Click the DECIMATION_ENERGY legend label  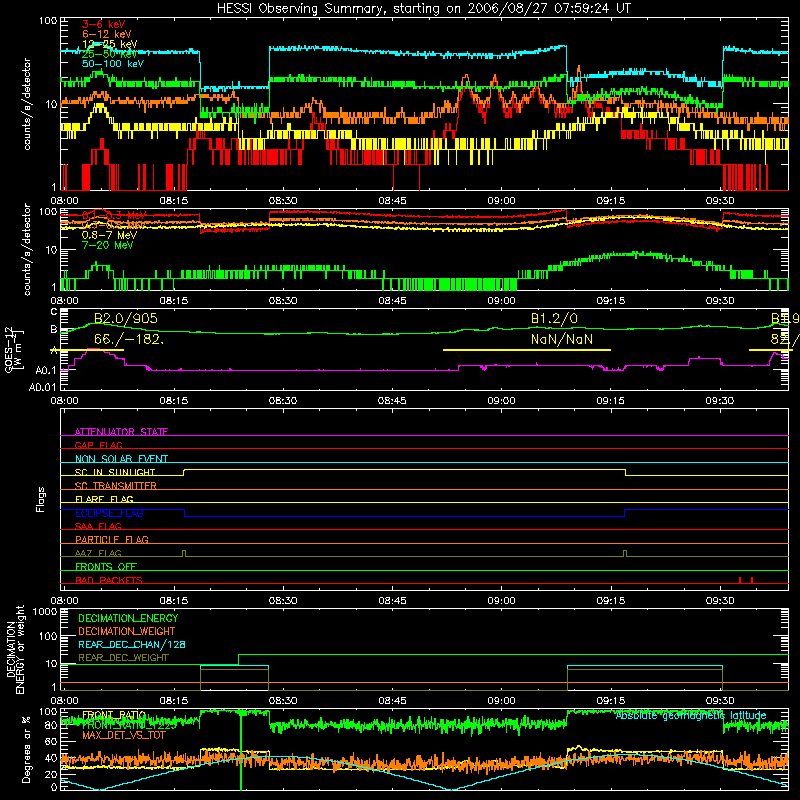click(128, 618)
